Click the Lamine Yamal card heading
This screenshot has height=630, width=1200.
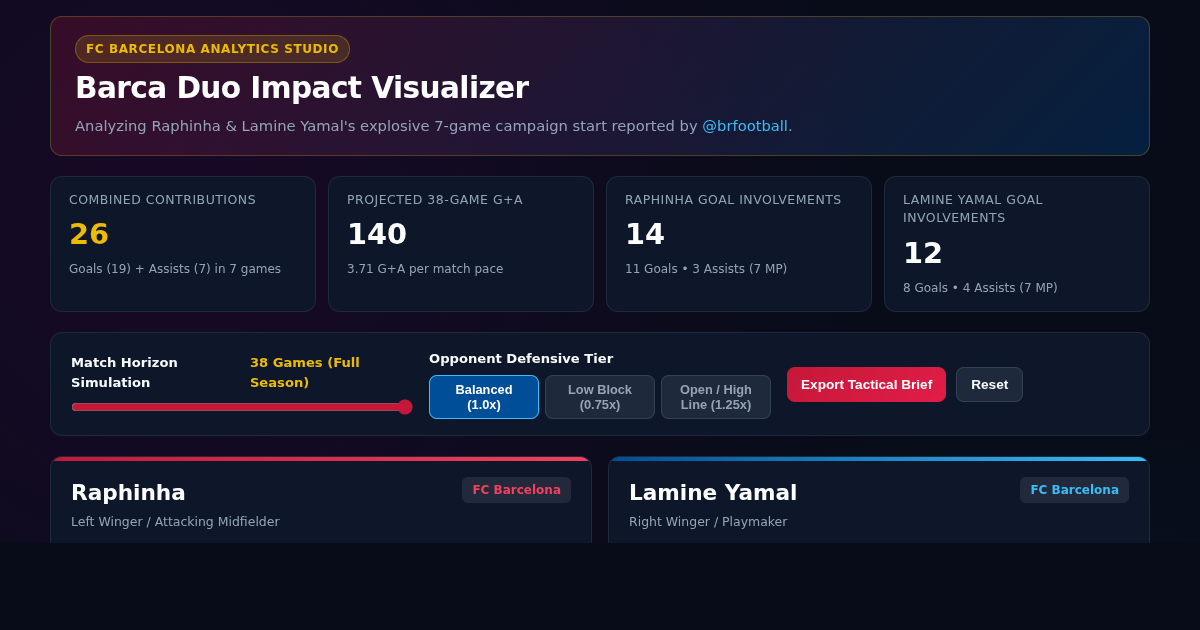(x=713, y=492)
